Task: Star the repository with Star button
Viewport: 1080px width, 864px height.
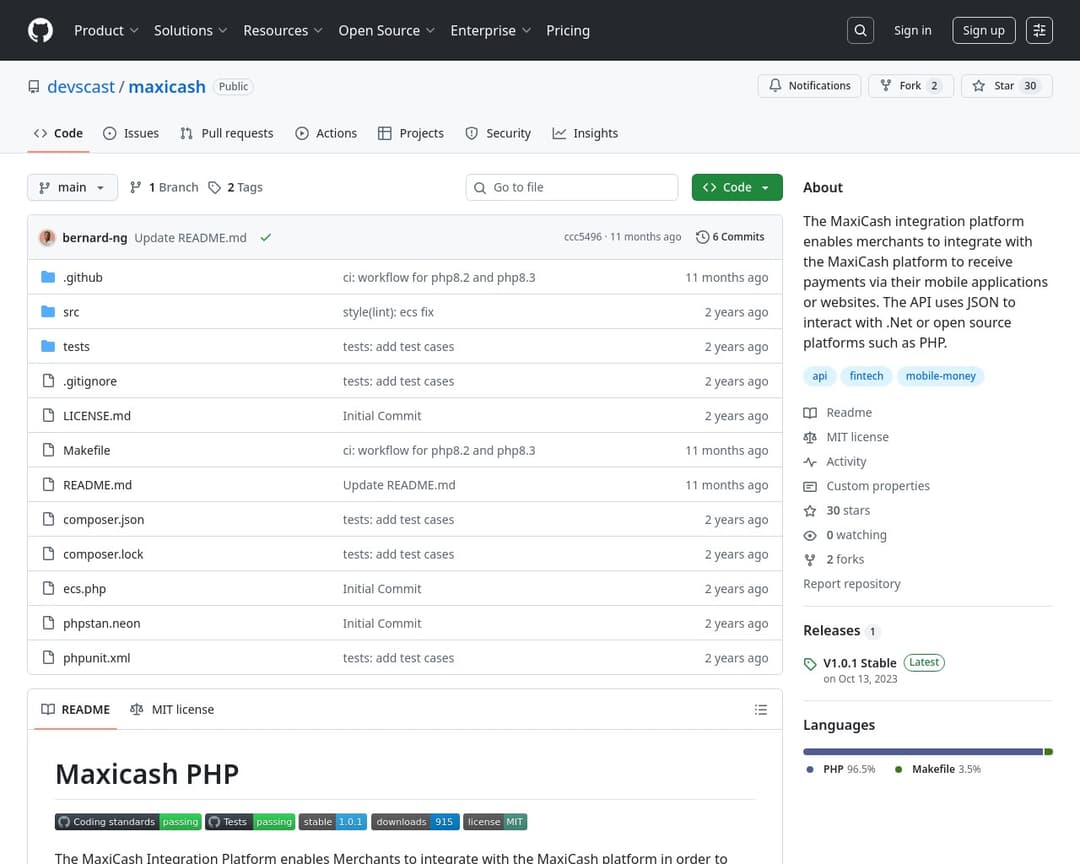Action: click(1006, 86)
